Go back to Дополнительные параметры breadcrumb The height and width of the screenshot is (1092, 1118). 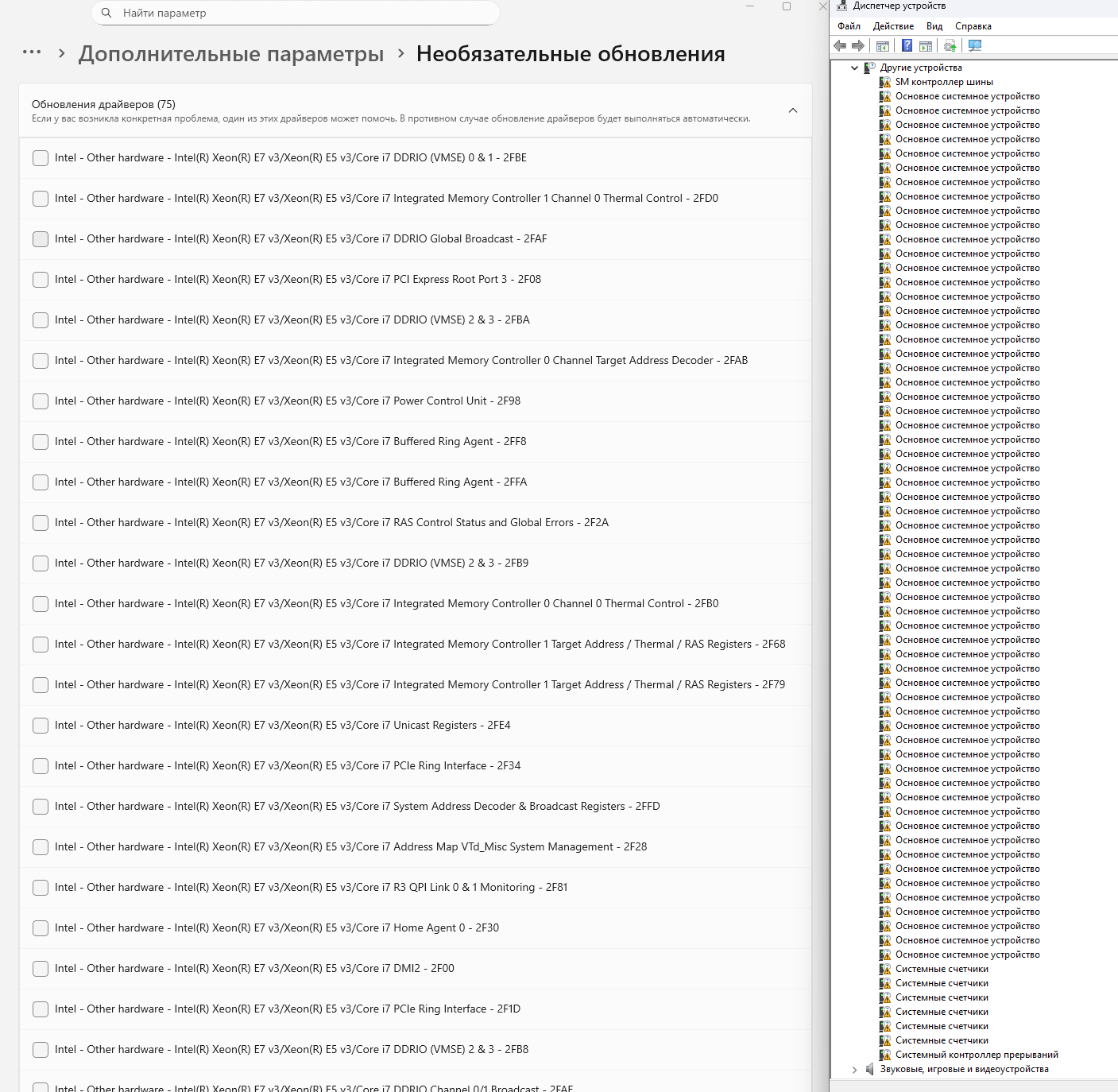tap(231, 54)
